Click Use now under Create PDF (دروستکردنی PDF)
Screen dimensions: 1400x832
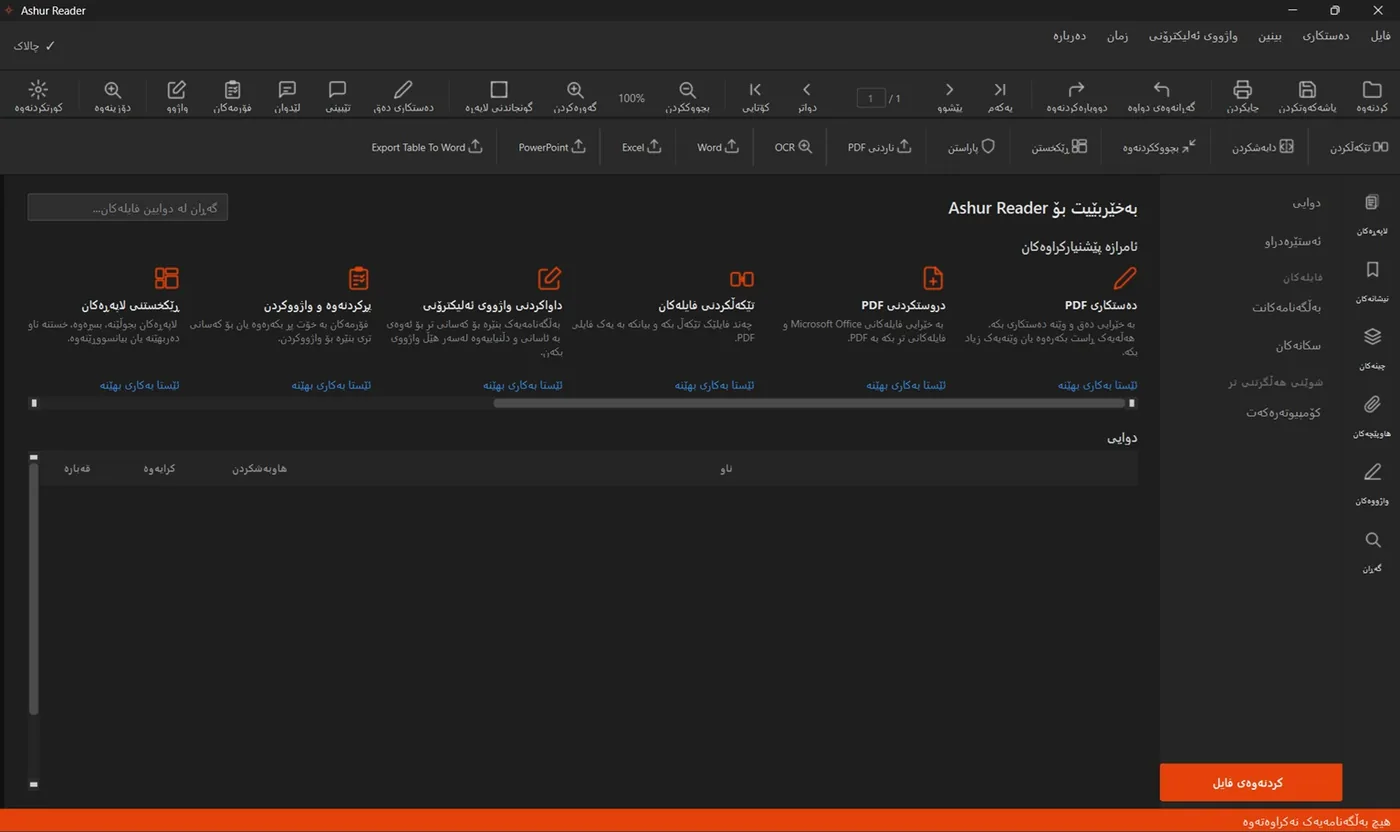pyautogui.click(x=906, y=385)
